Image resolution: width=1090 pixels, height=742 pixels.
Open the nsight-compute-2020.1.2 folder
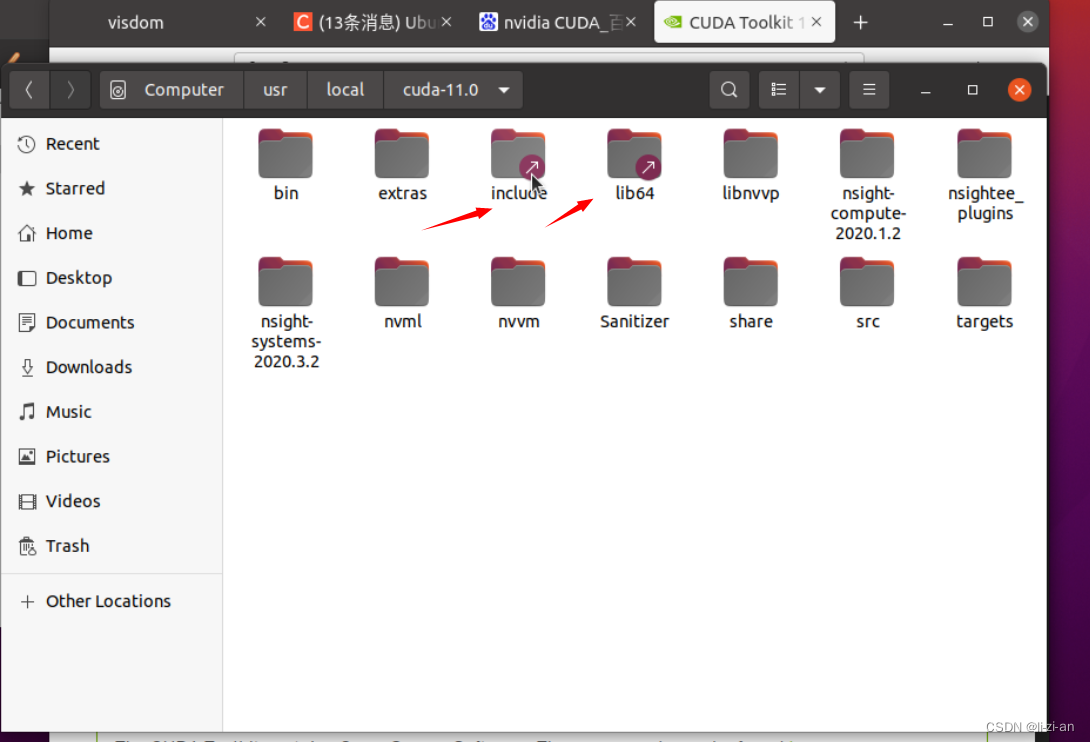coord(867,184)
